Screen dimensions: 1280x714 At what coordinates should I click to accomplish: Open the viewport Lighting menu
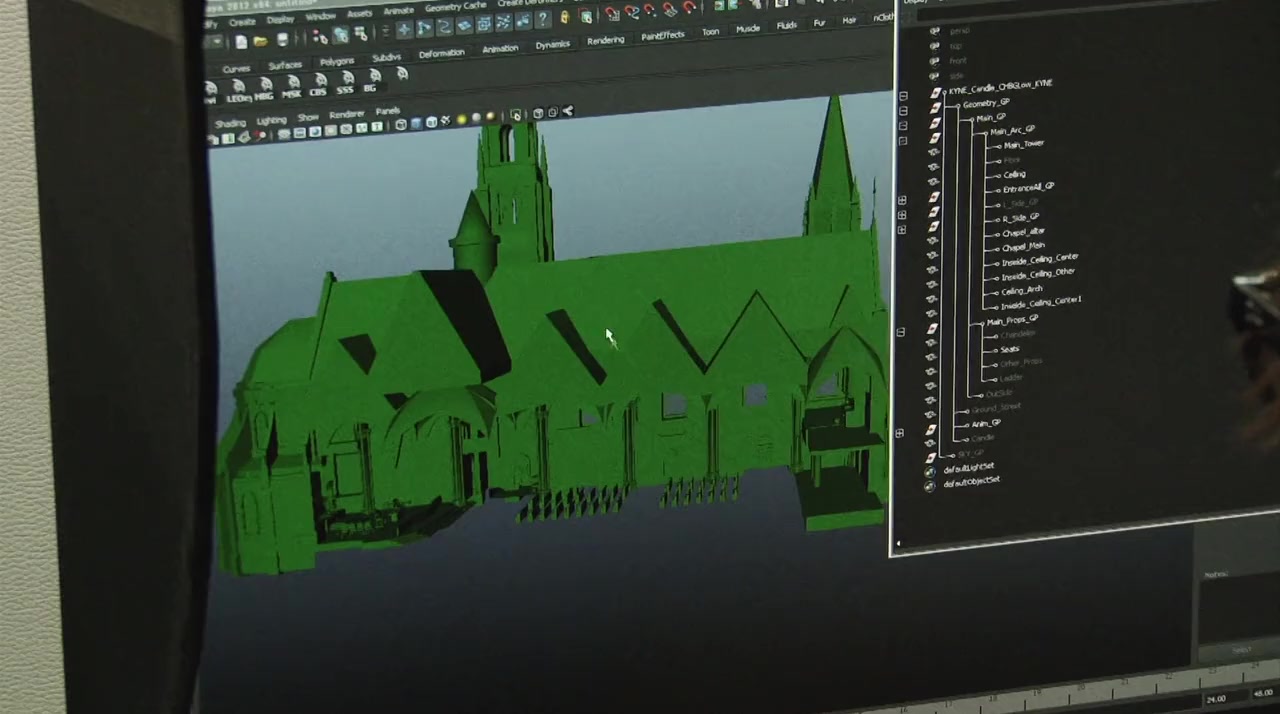pyautogui.click(x=271, y=120)
